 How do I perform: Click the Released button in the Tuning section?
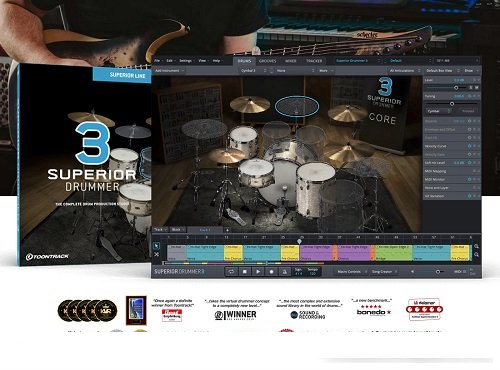coord(468,111)
